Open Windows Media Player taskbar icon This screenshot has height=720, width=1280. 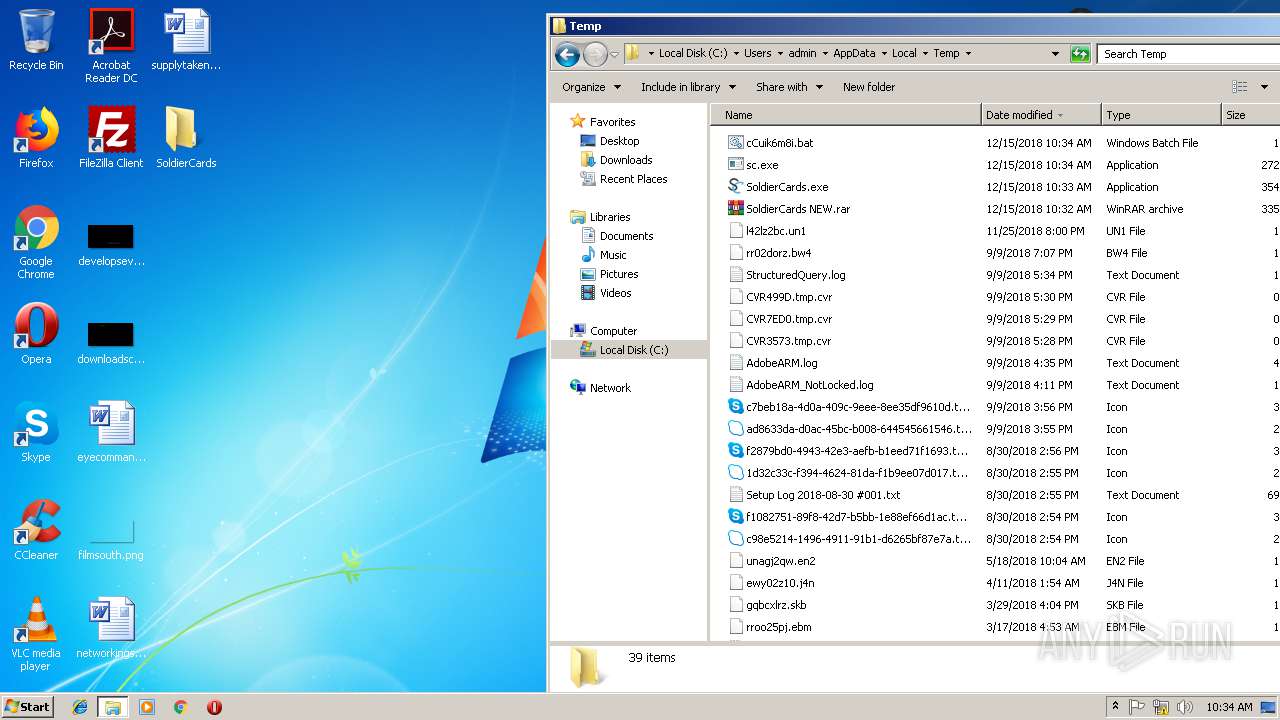[x=147, y=707]
